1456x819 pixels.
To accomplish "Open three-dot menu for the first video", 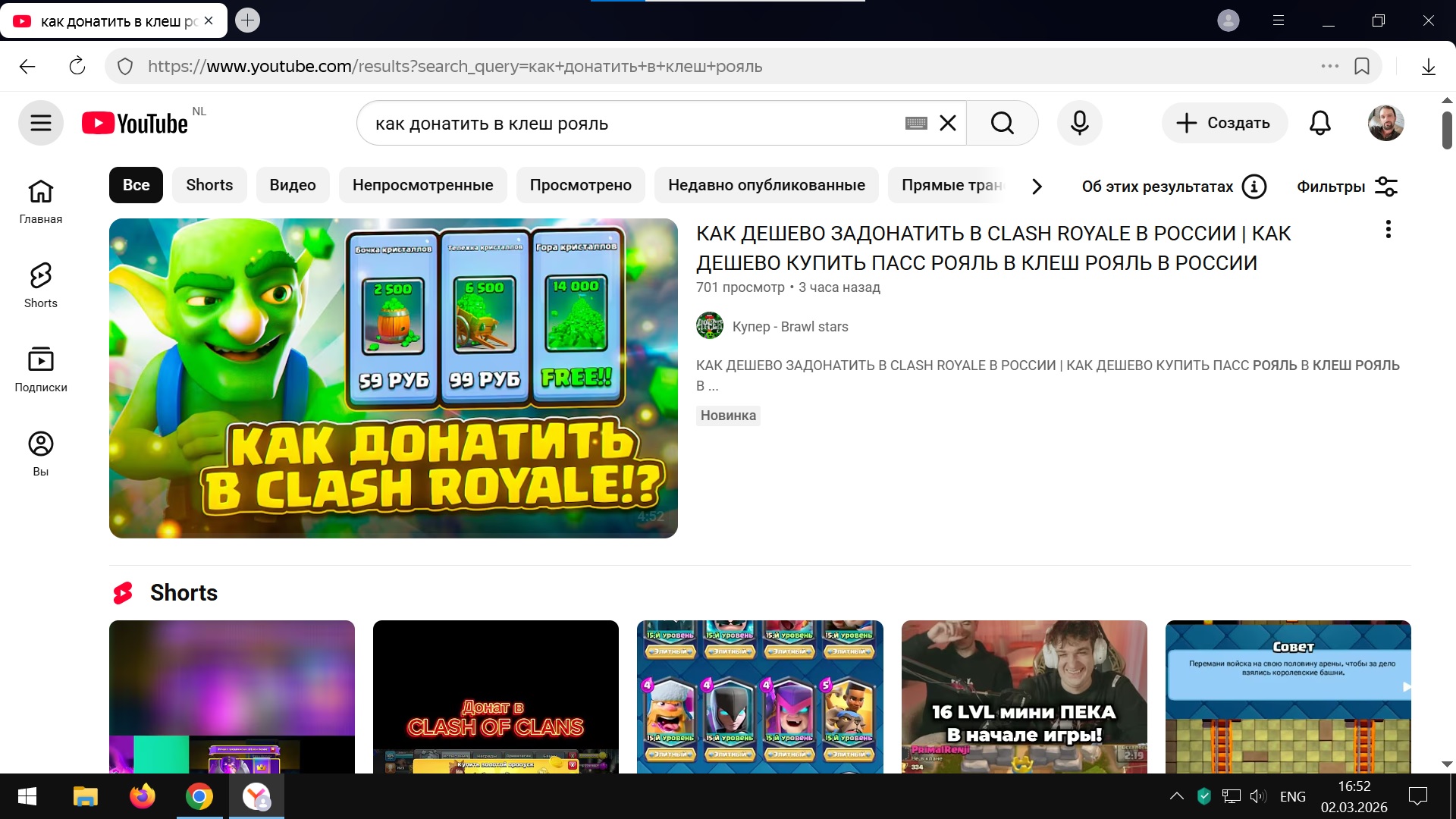I will tap(1388, 229).
